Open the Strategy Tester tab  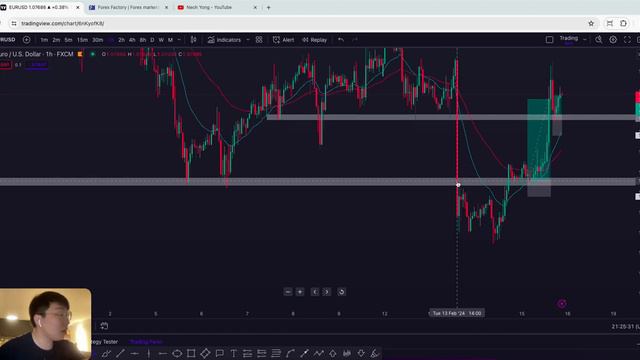point(105,342)
